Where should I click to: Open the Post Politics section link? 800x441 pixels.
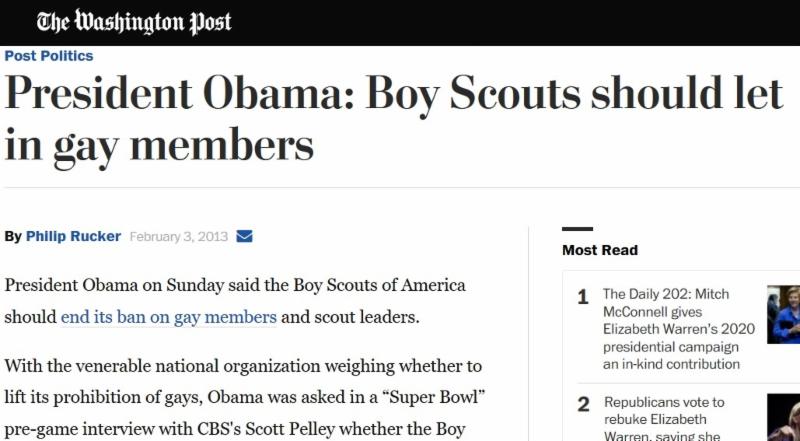click(x=49, y=56)
